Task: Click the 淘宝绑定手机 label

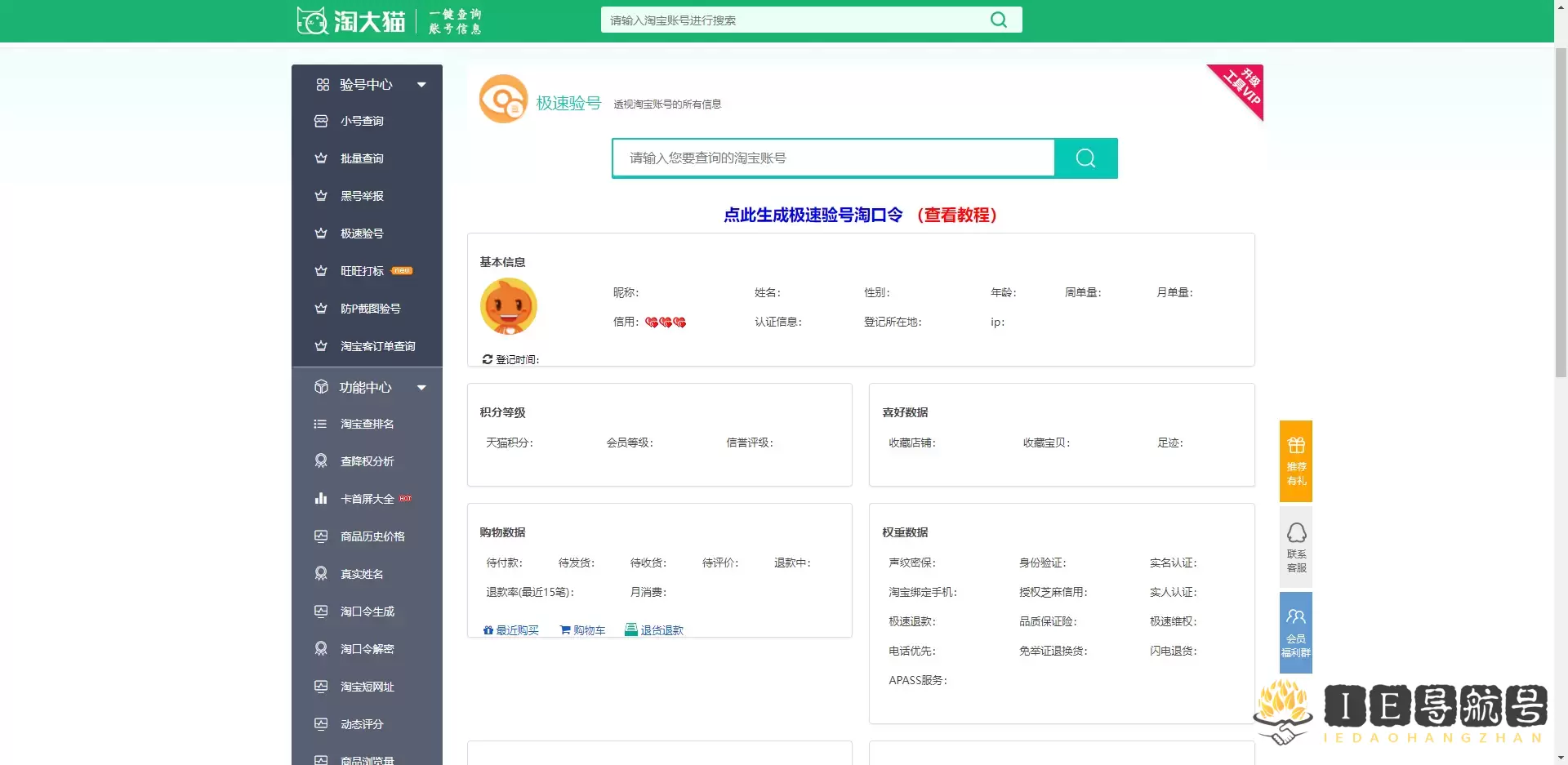Action: click(x=923, y=592)
